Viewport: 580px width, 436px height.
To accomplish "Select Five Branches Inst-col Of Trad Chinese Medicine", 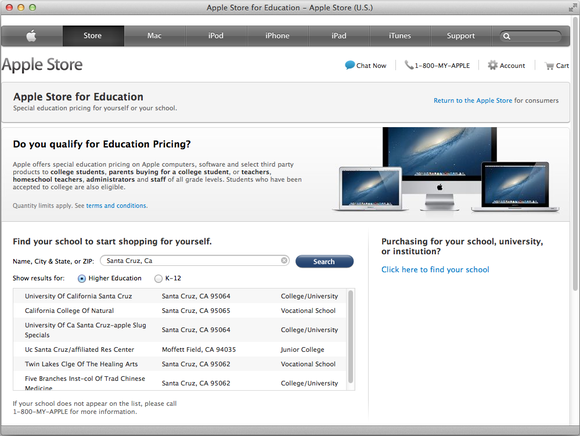I will pyautogui.click(x=180, y=381).
